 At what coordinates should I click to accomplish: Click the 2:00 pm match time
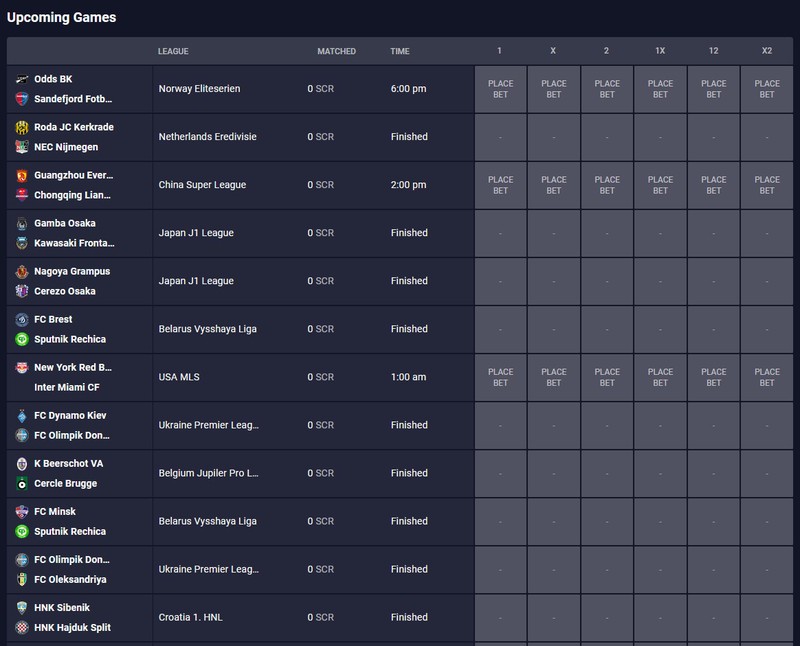408,185
